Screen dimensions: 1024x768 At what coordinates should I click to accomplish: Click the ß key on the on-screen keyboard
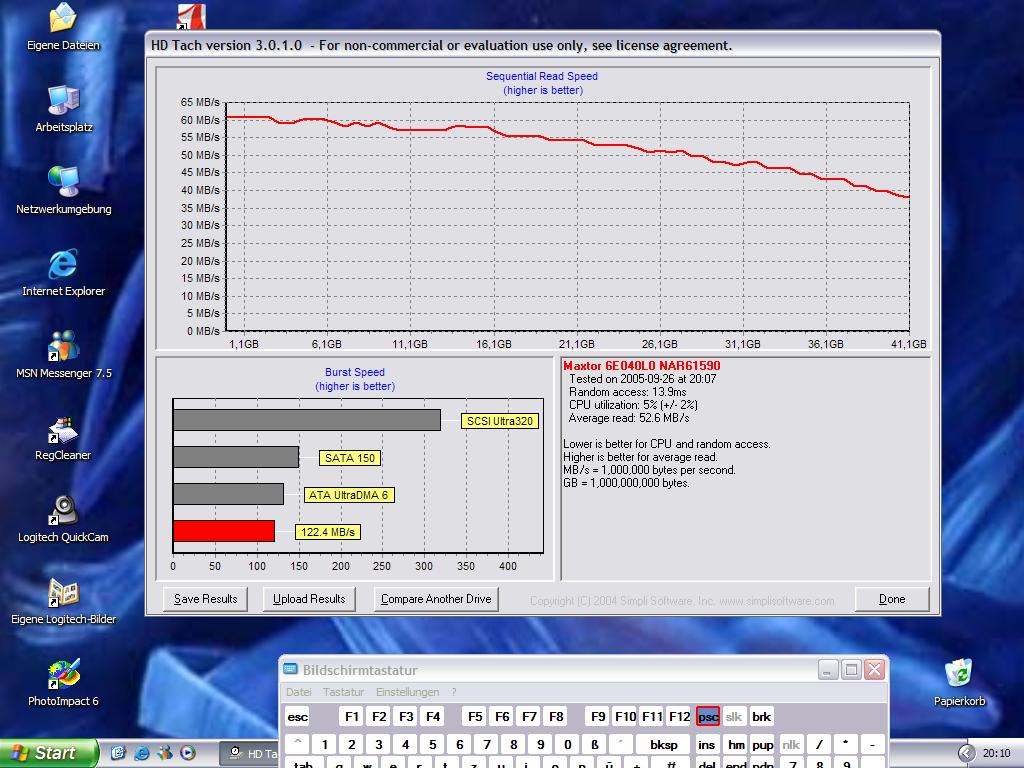(594, 744)
